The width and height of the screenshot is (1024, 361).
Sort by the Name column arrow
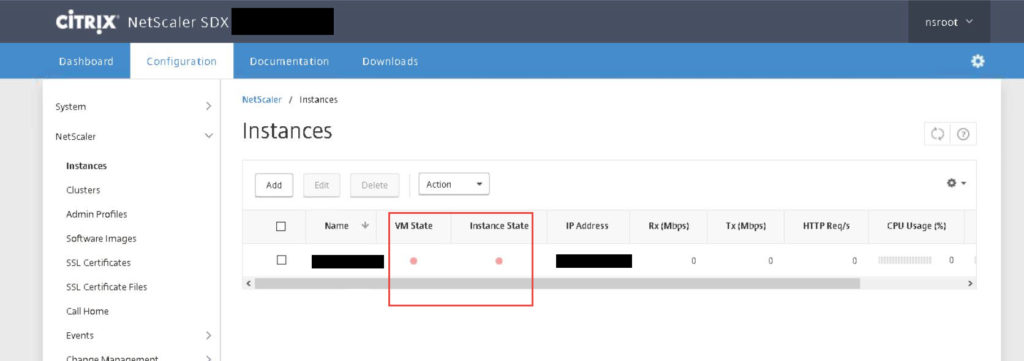(x=365, y=225)
